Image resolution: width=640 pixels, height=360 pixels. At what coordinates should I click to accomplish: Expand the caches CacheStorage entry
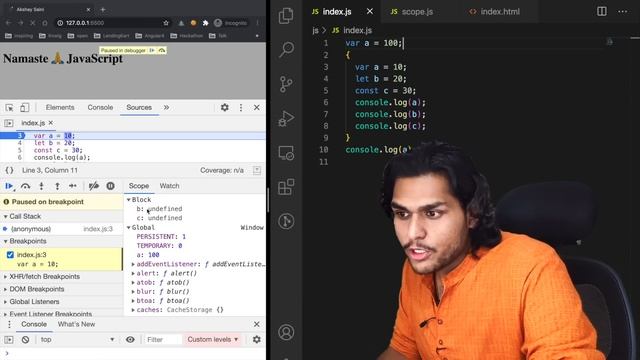(133, 310)
